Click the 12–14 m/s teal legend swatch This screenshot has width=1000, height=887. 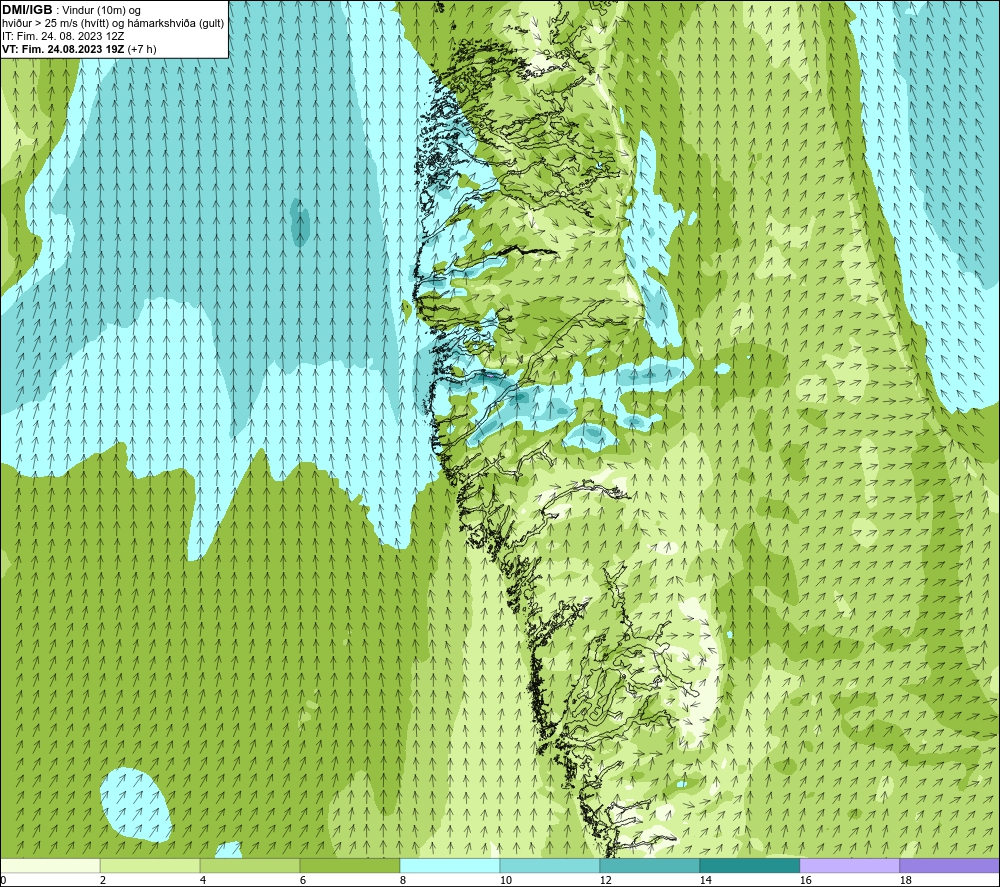click(649, 866)
